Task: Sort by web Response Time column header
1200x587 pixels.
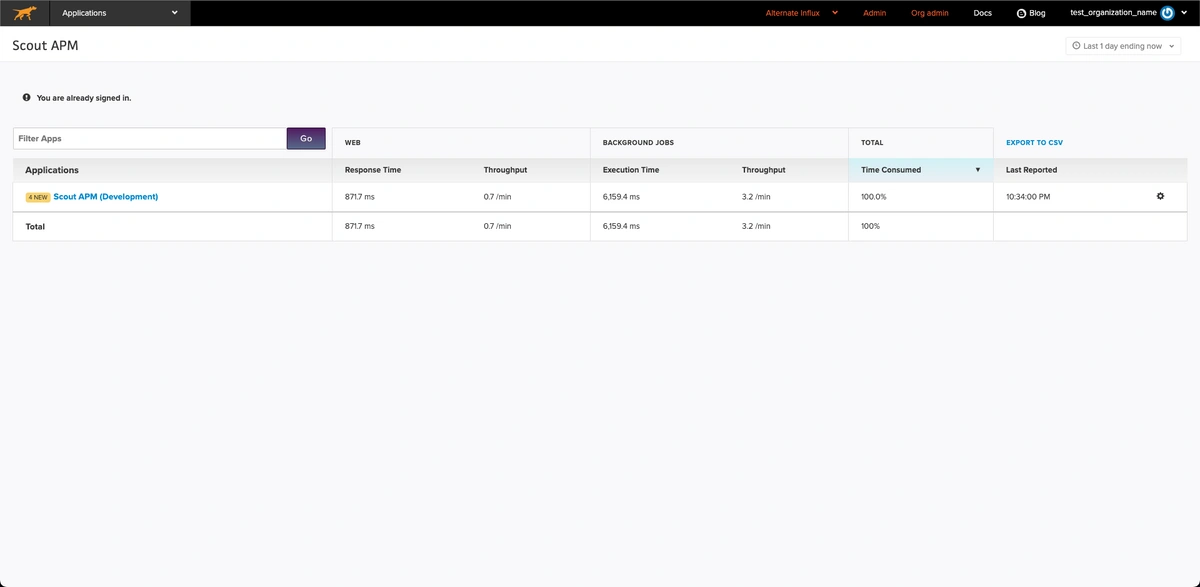Action: click(373, 170)
